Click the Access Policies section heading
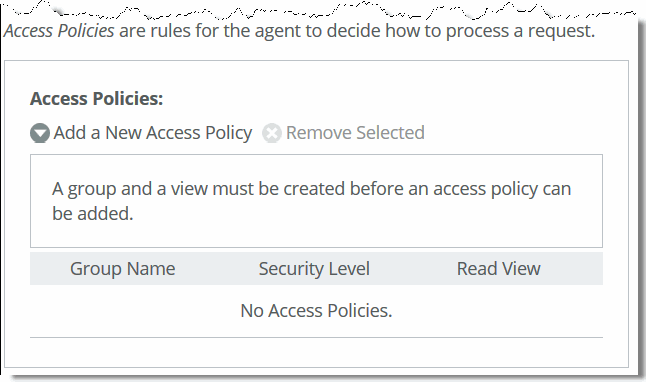 click(96, 99)
